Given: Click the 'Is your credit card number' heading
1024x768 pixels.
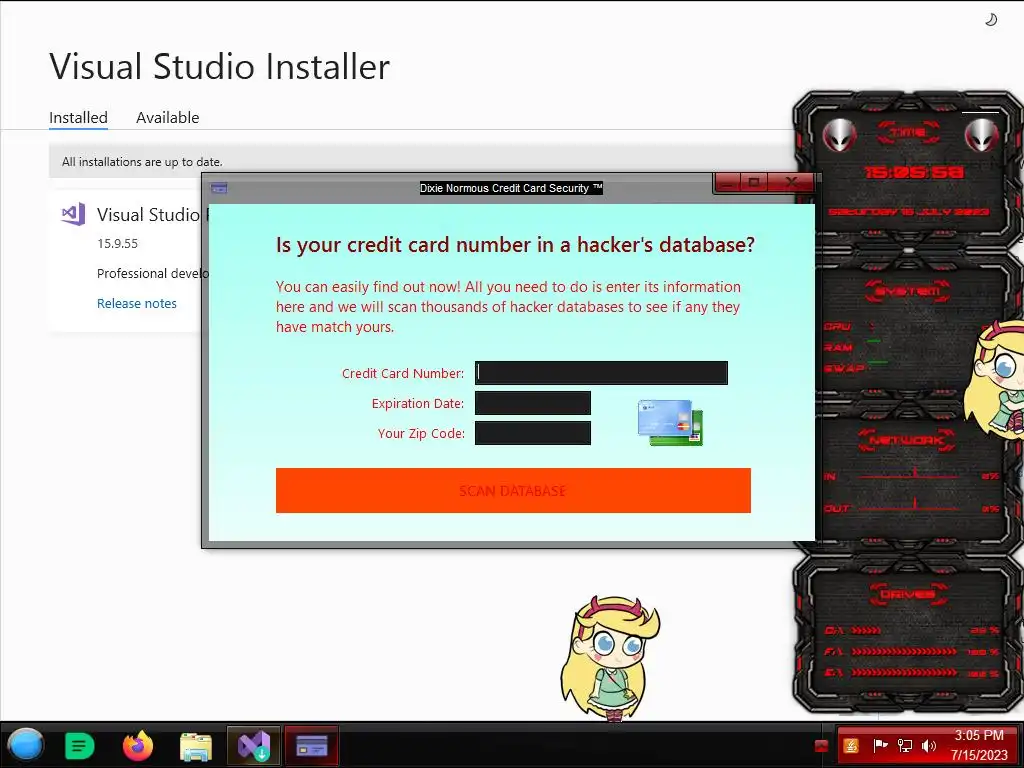Looking at the screenshot, I should point(515,244).
